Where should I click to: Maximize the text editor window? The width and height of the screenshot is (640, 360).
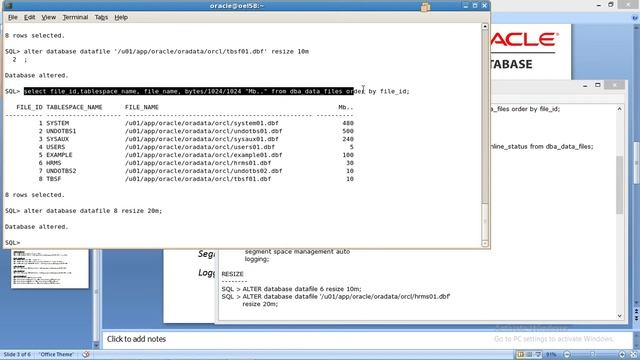tap(598, 85)
